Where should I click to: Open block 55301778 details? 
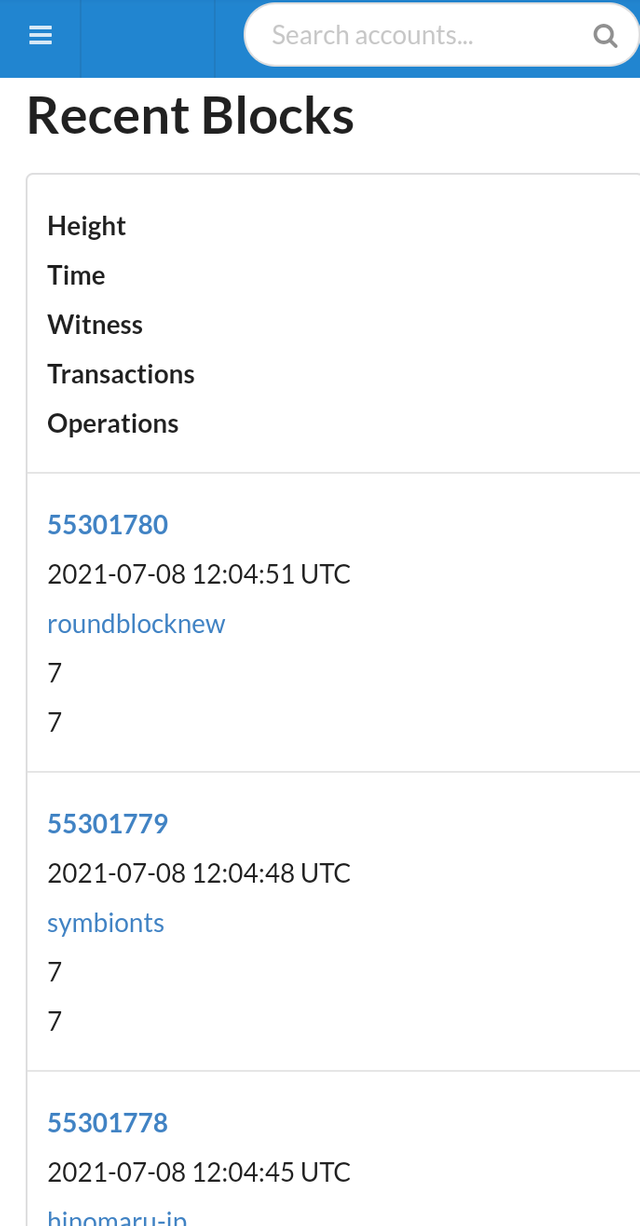coord(107,1121)
